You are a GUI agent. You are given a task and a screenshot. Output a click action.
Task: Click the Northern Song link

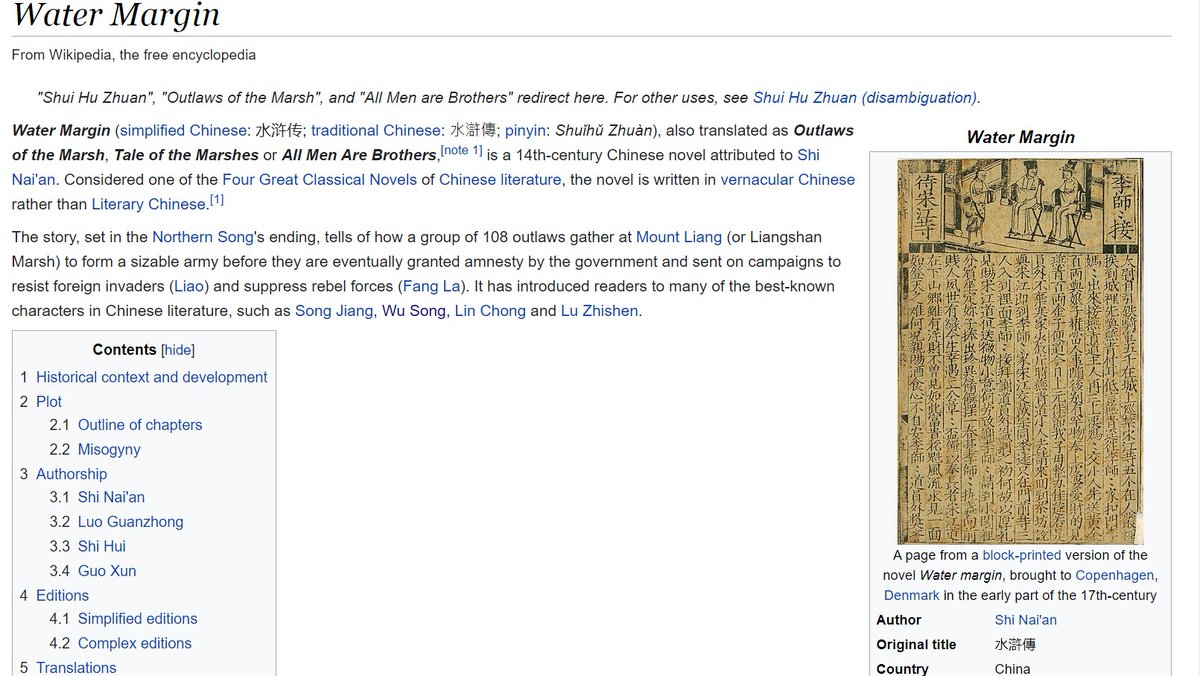point(204,237)
